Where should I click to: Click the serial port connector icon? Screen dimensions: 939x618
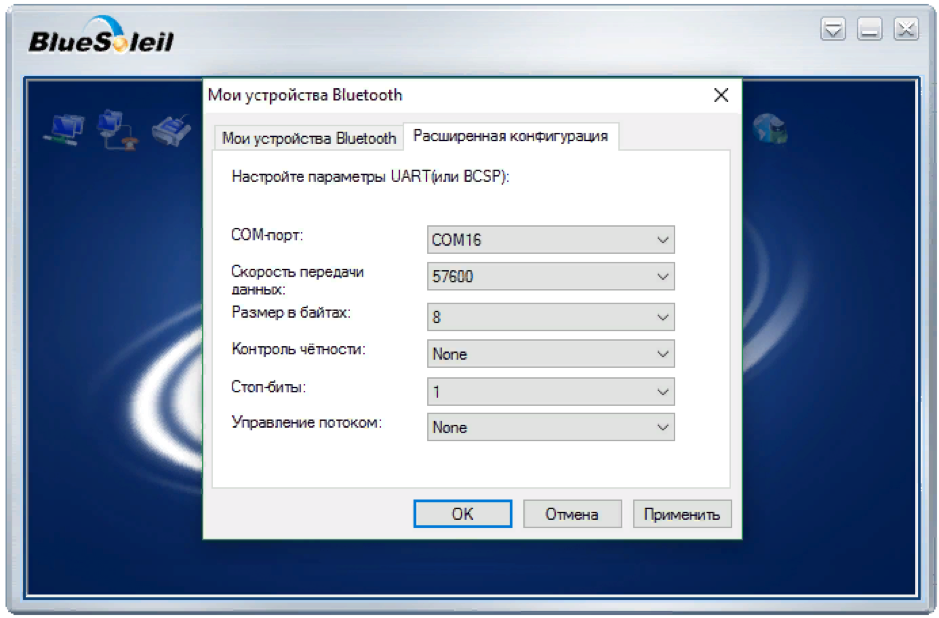[x=172, y=130]
